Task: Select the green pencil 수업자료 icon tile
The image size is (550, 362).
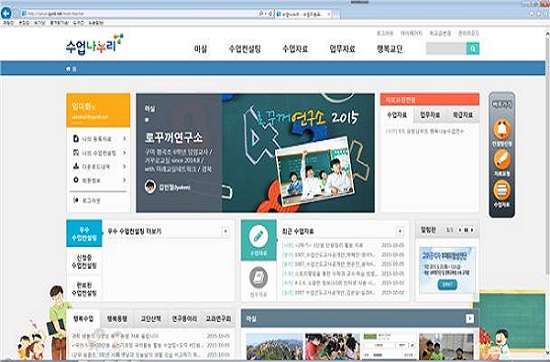Action: pyautogui.click(x=259, y=240)
